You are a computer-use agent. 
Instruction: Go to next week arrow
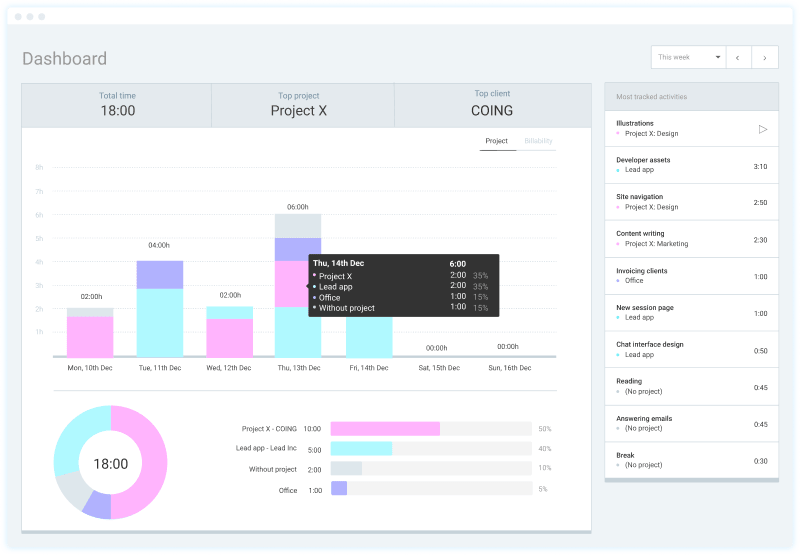pos(765,58)
